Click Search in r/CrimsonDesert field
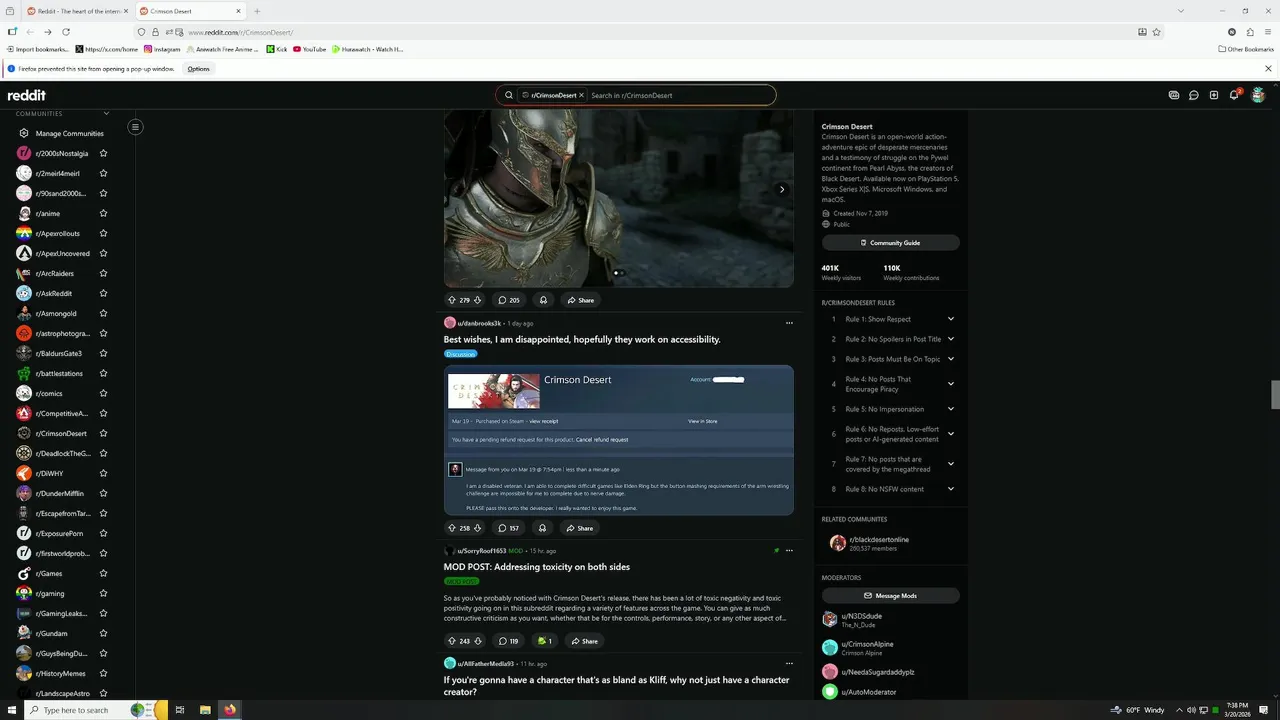The height and width of the screenshot is (720, 1280). (680, 95)
